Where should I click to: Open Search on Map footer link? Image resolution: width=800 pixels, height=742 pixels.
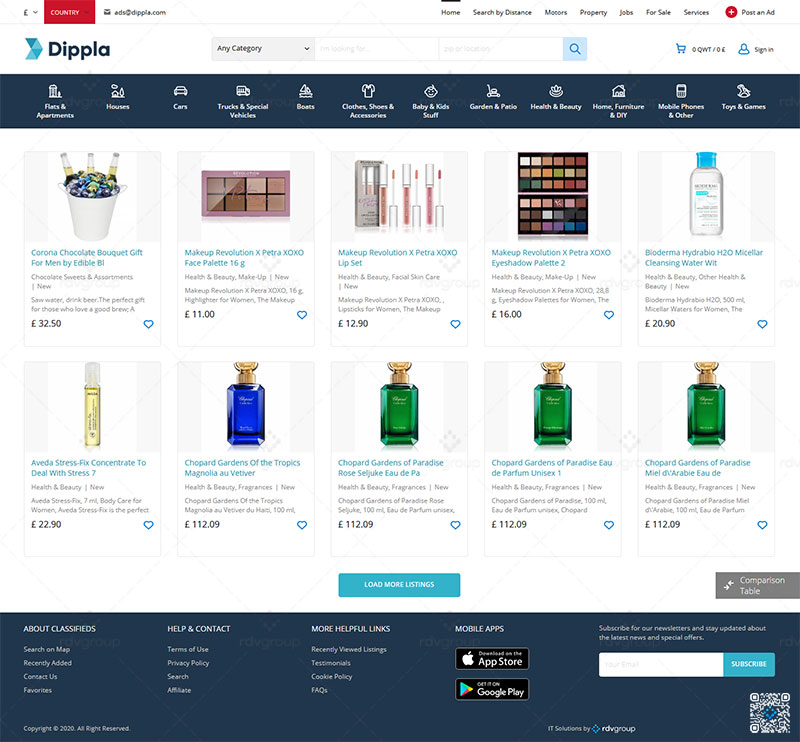(46, 649)
